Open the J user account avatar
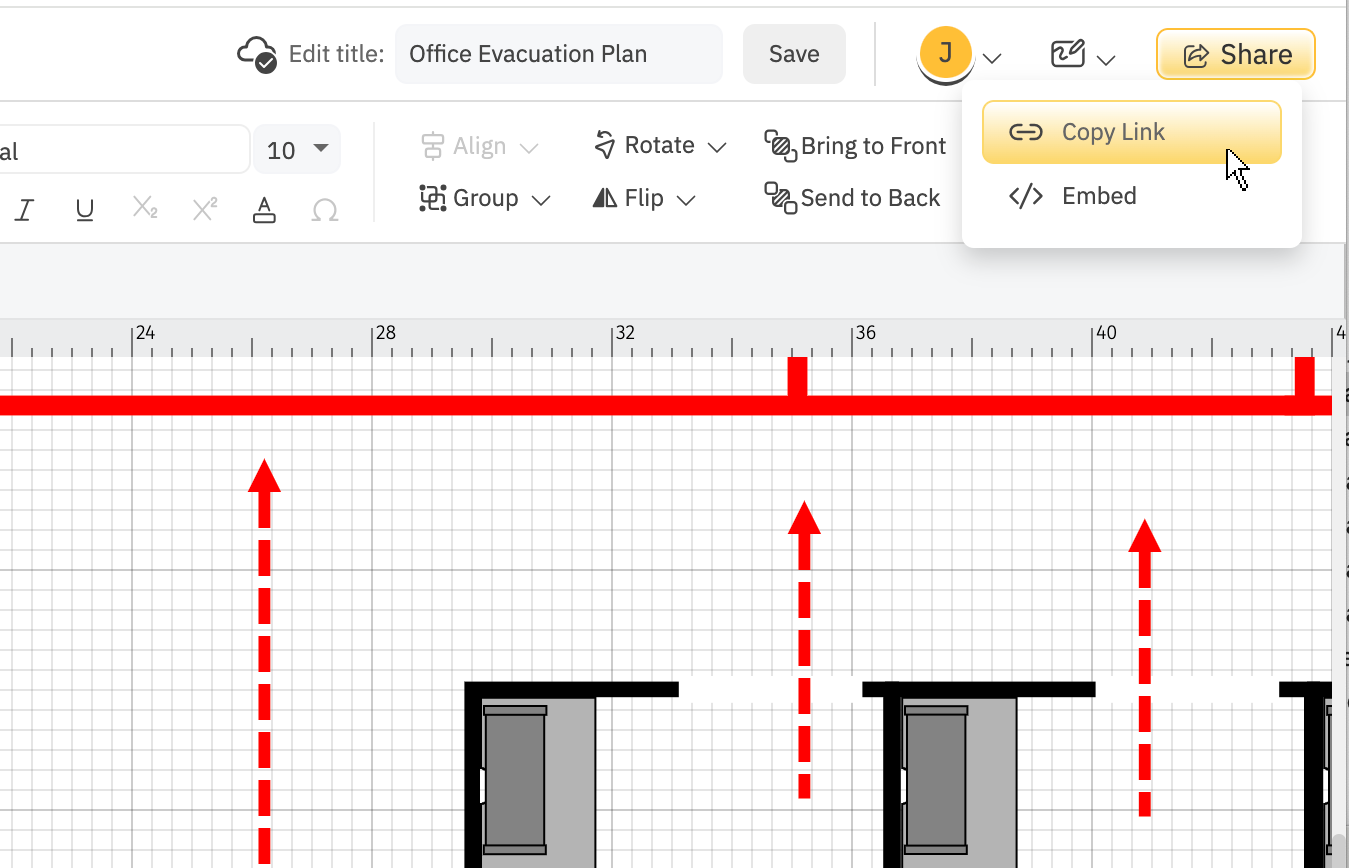Screen dimensions: 1349x868 945,53
